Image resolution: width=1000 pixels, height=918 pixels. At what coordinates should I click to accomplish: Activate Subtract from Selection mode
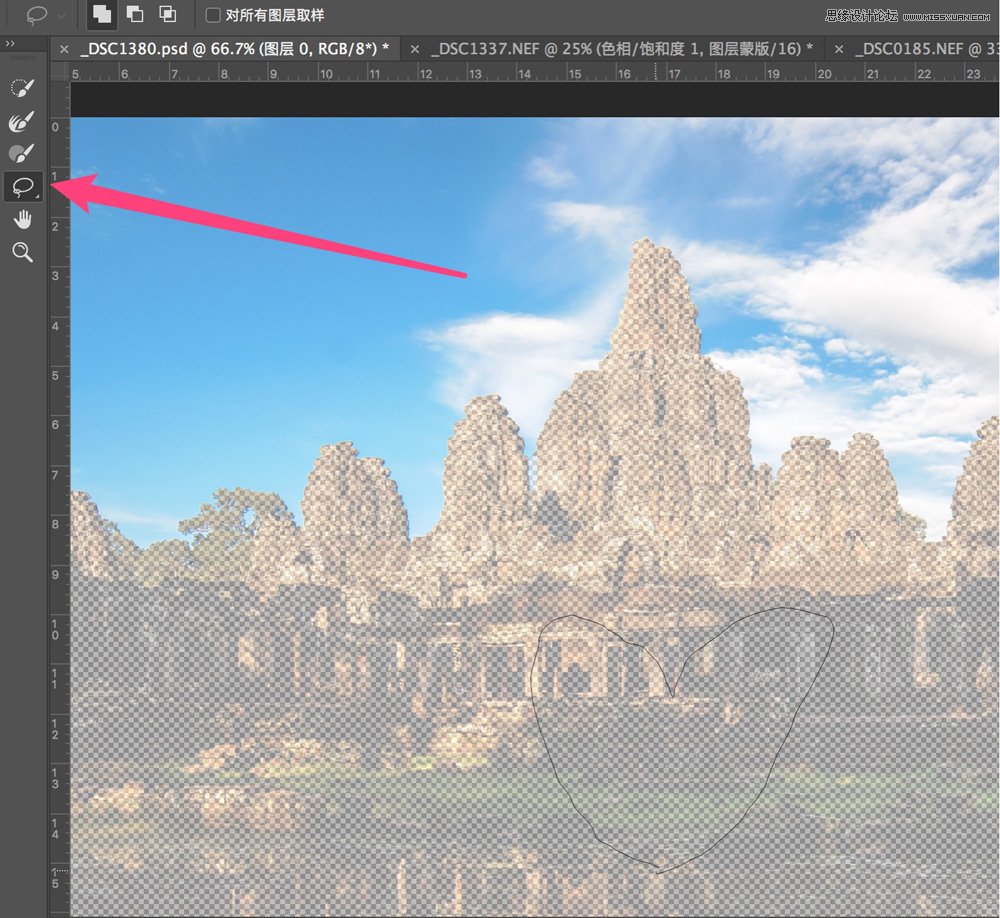[x=168, y=16]
